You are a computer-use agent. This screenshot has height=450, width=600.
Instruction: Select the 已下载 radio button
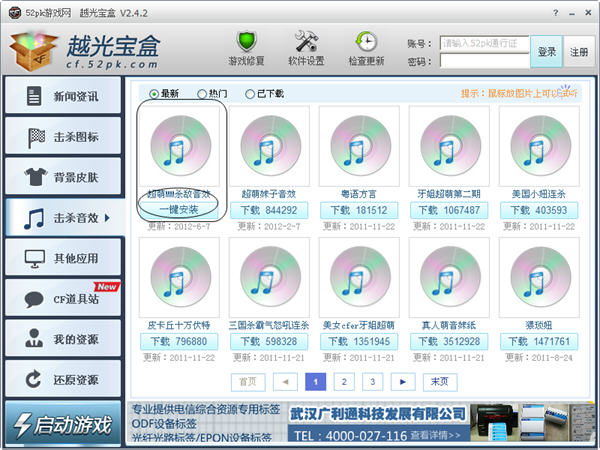(x=250, y=94)
